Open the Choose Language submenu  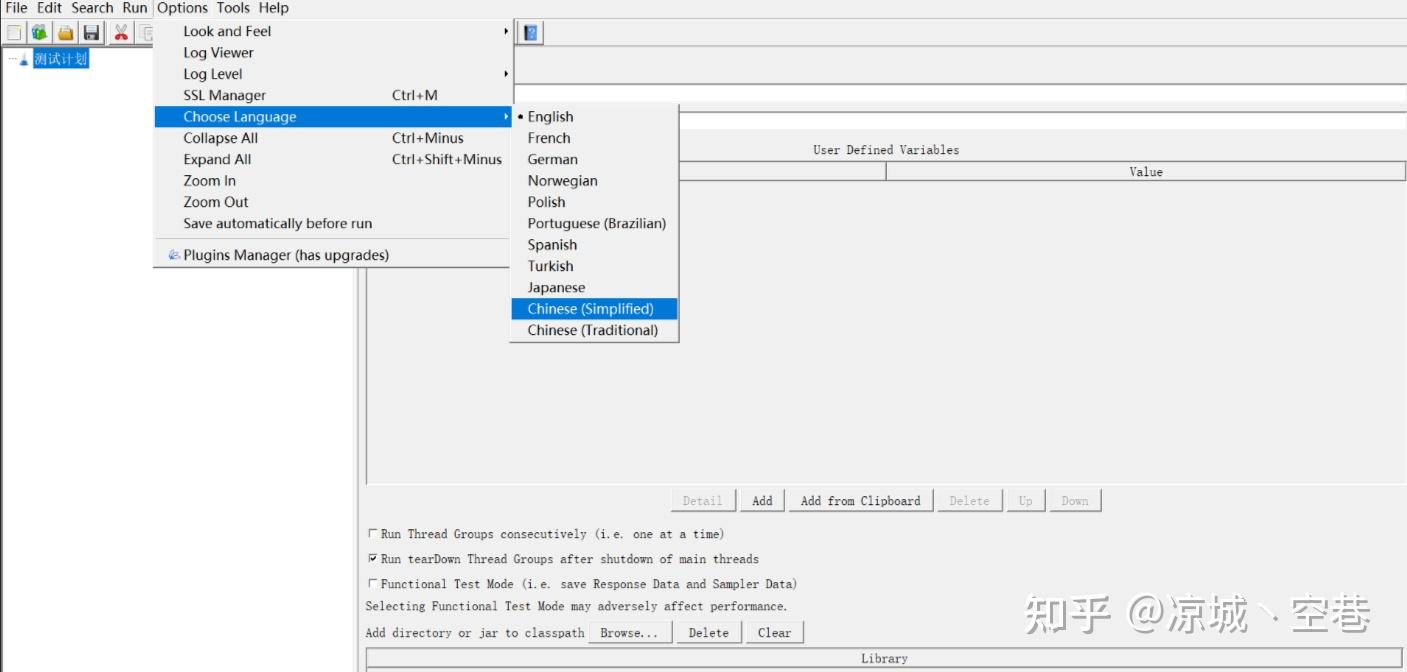click(x=332, y=117)
